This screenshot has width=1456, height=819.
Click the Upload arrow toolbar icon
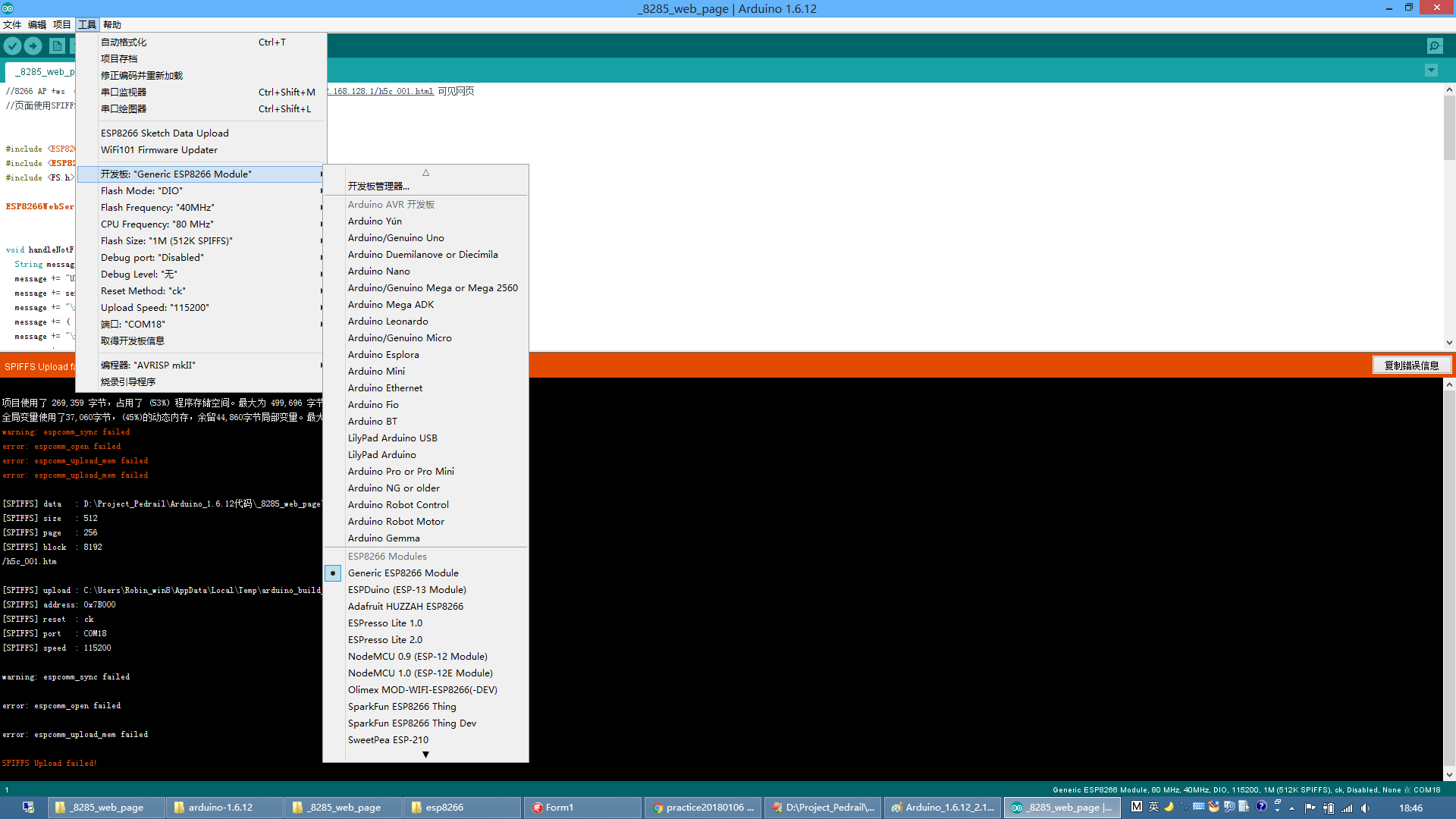(x=33, y=46)
